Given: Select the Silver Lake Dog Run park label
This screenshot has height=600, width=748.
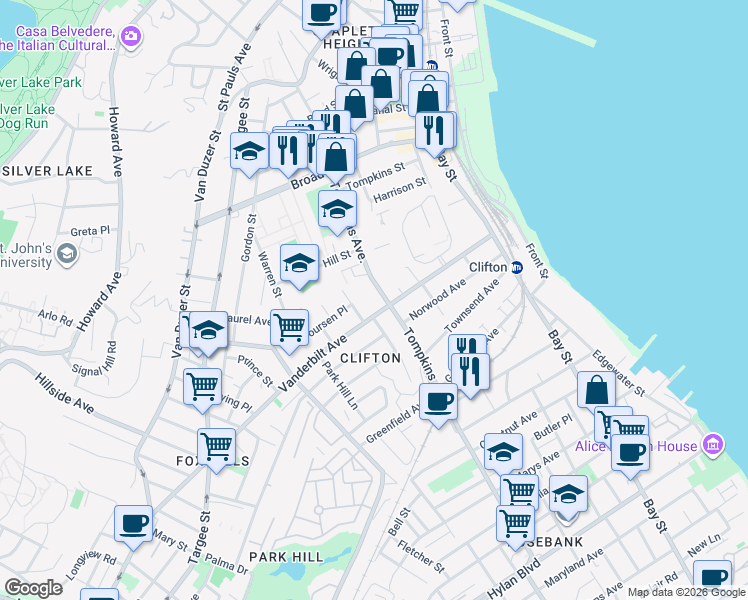Looking at the screenshot, I should click(x=27, y=116).
